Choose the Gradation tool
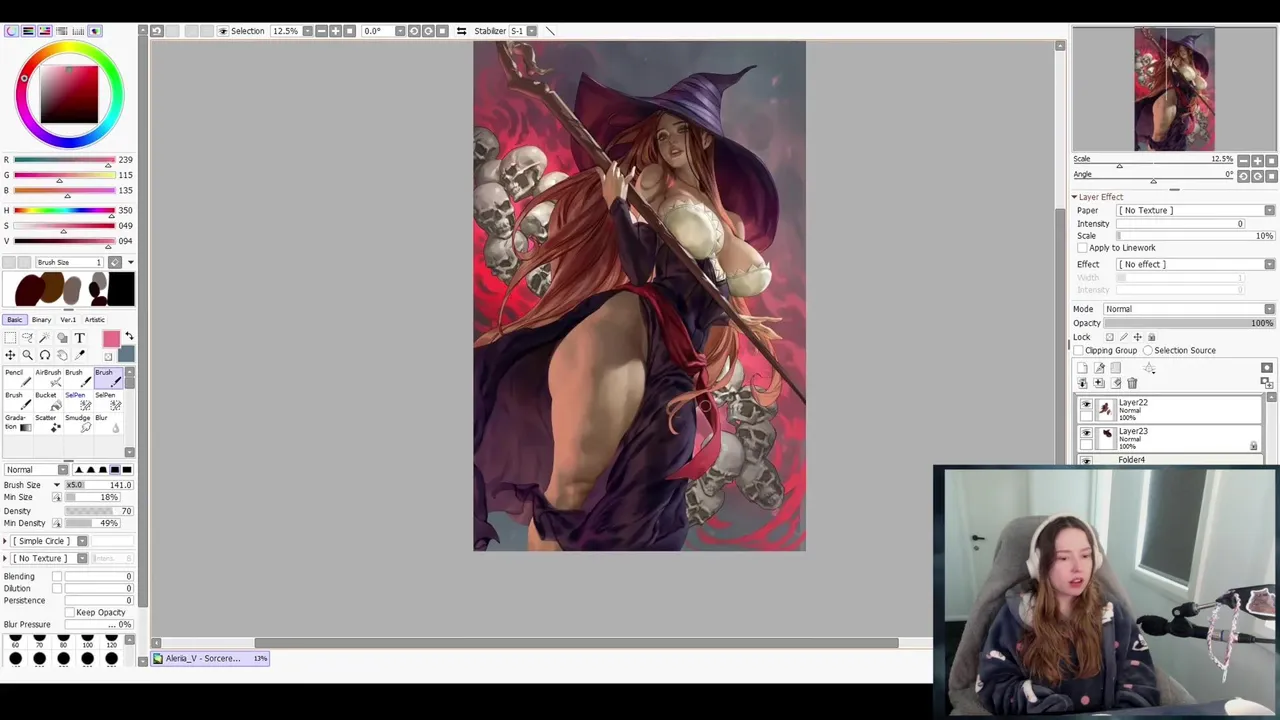 17,424
